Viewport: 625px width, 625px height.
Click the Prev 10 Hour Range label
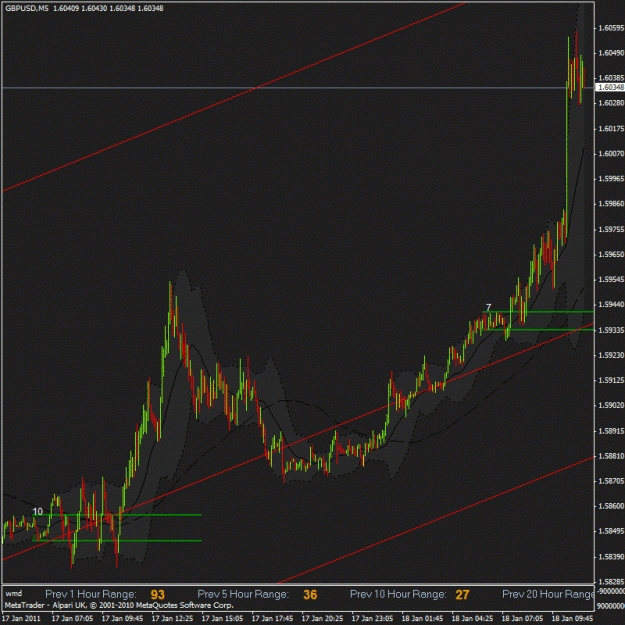[398, 594]
